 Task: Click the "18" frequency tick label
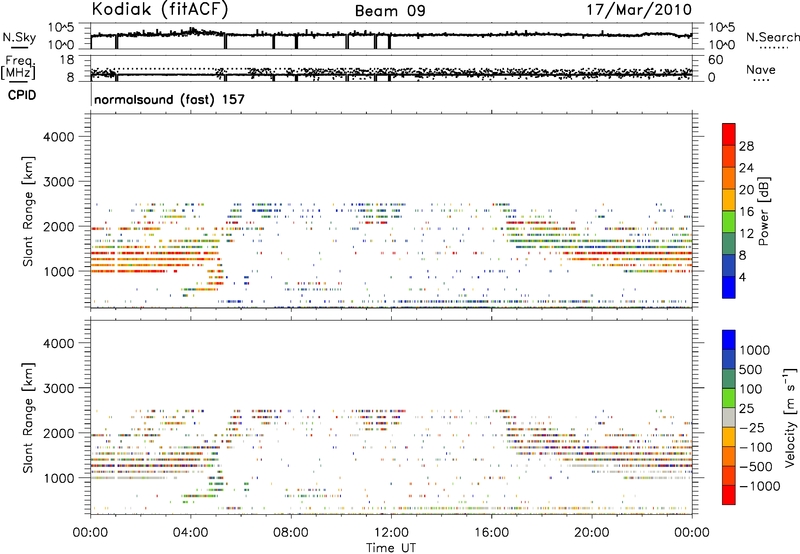click(66, 60)
